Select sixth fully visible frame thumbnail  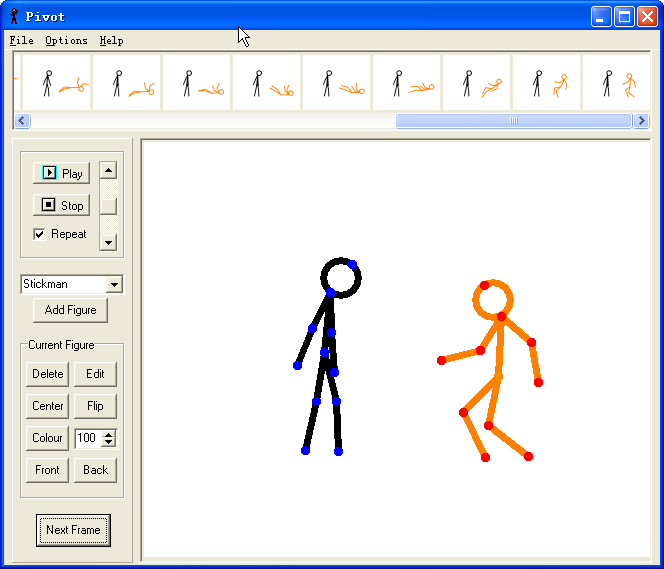click(x=407, y=82)
